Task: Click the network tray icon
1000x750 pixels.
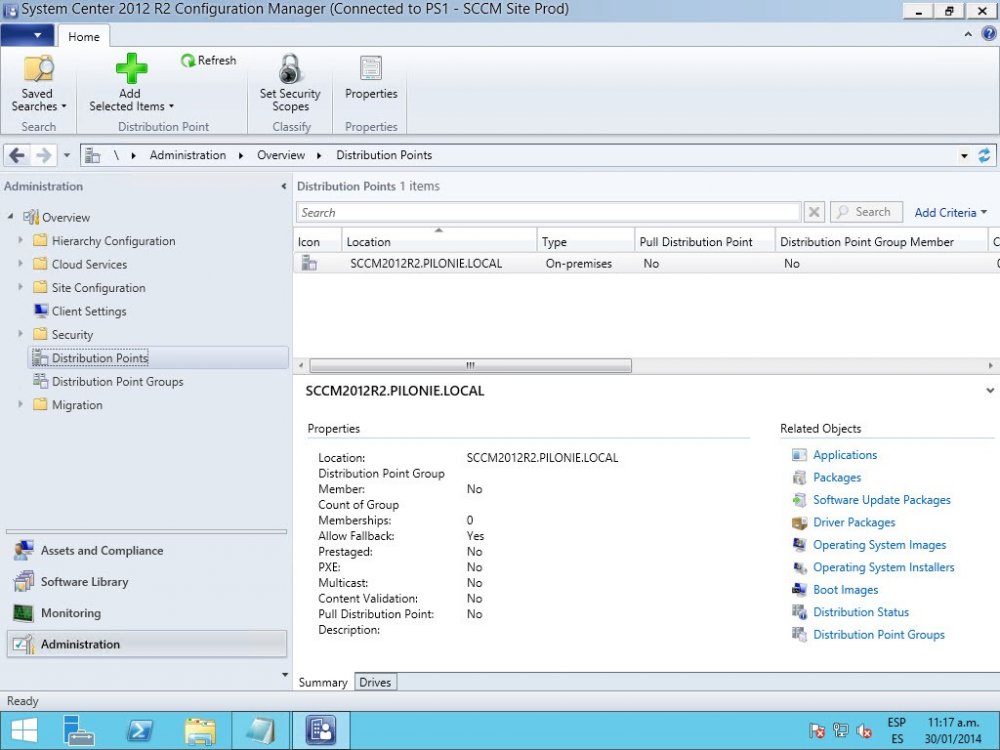Action: pyautogui.click(x=841, y=731)
